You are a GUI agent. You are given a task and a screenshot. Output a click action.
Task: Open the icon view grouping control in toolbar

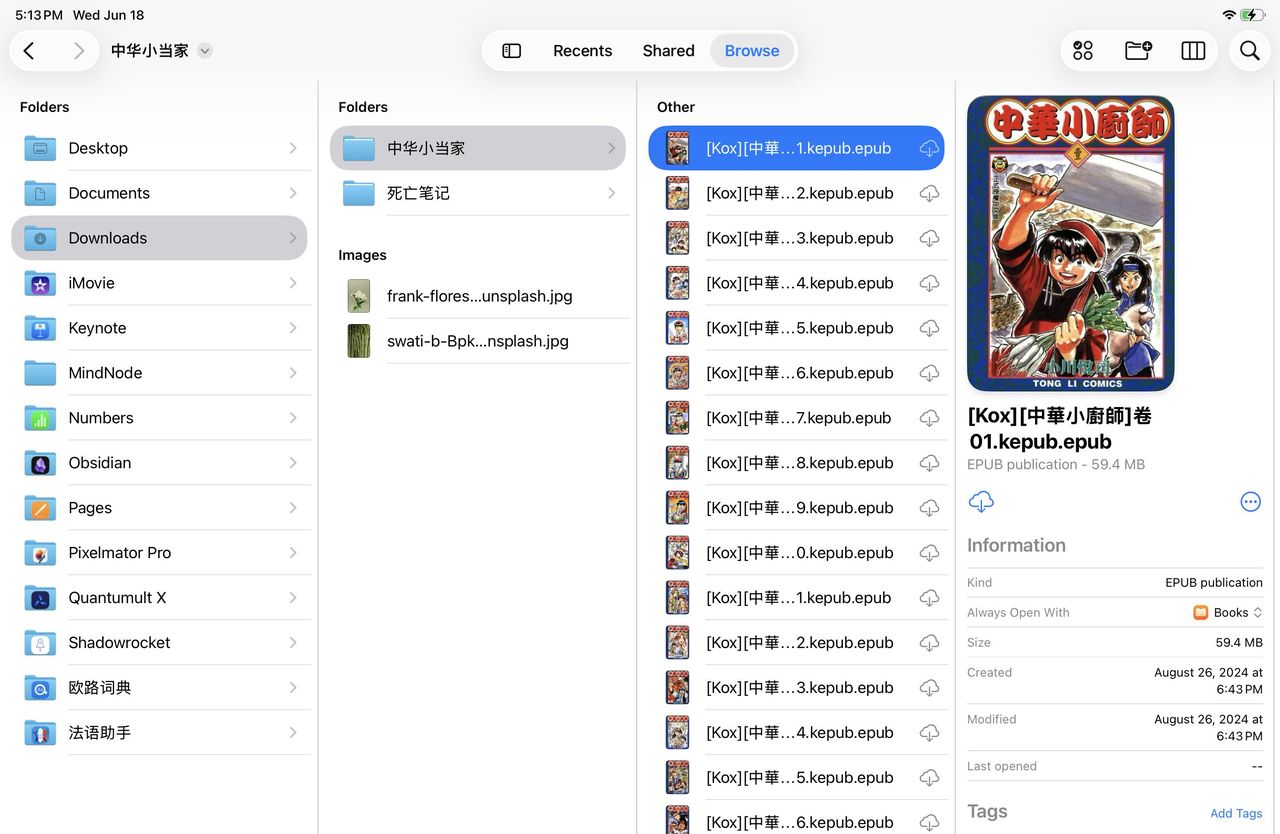click(1081, 49)
